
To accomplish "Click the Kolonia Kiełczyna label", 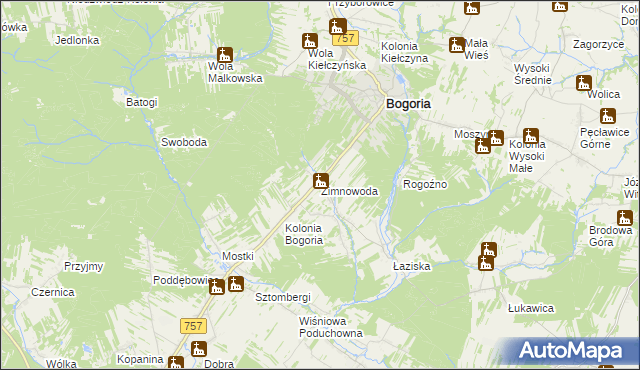I will (x=404, y=52).
